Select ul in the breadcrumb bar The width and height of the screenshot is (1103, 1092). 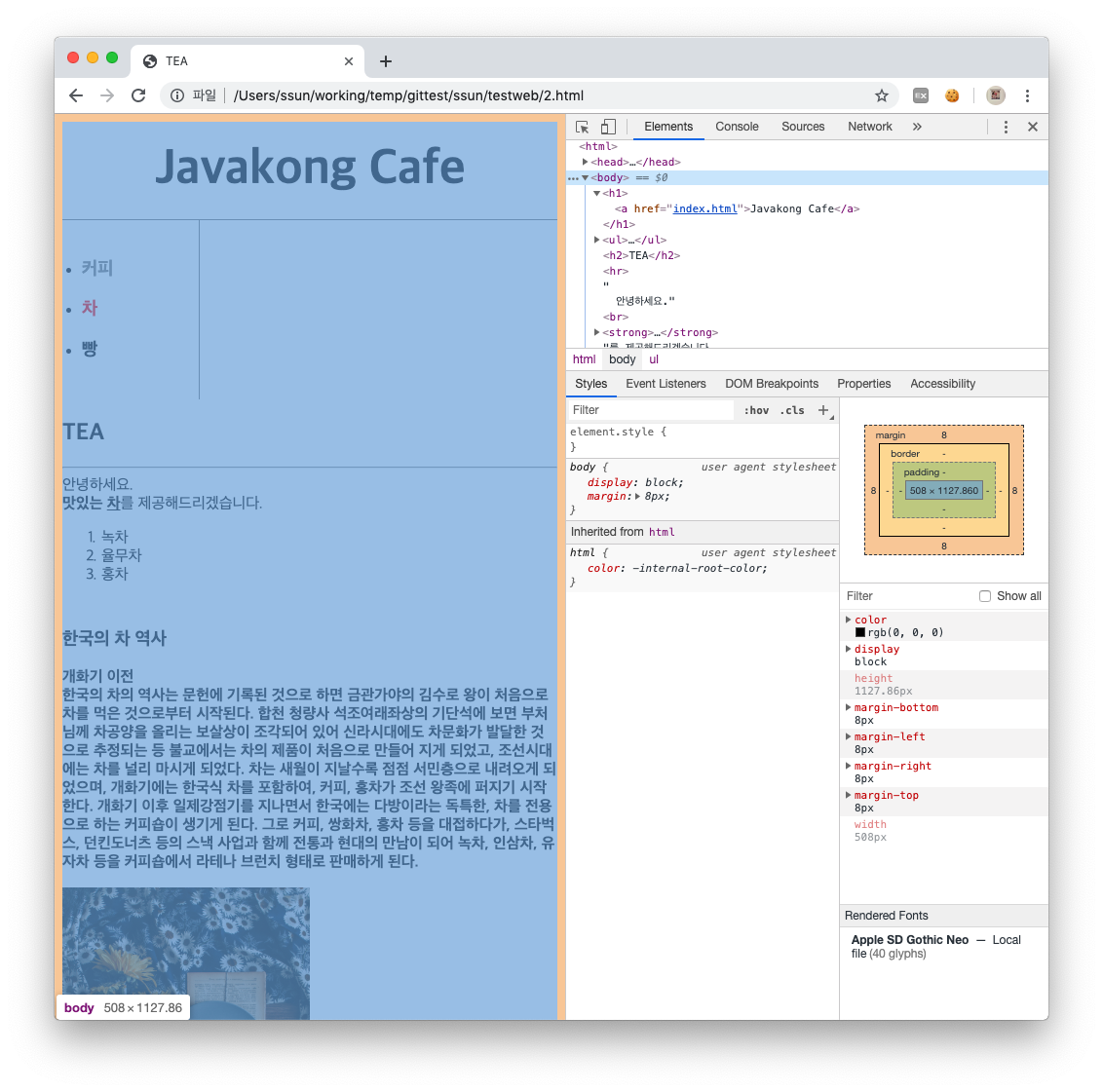(654, 359)
